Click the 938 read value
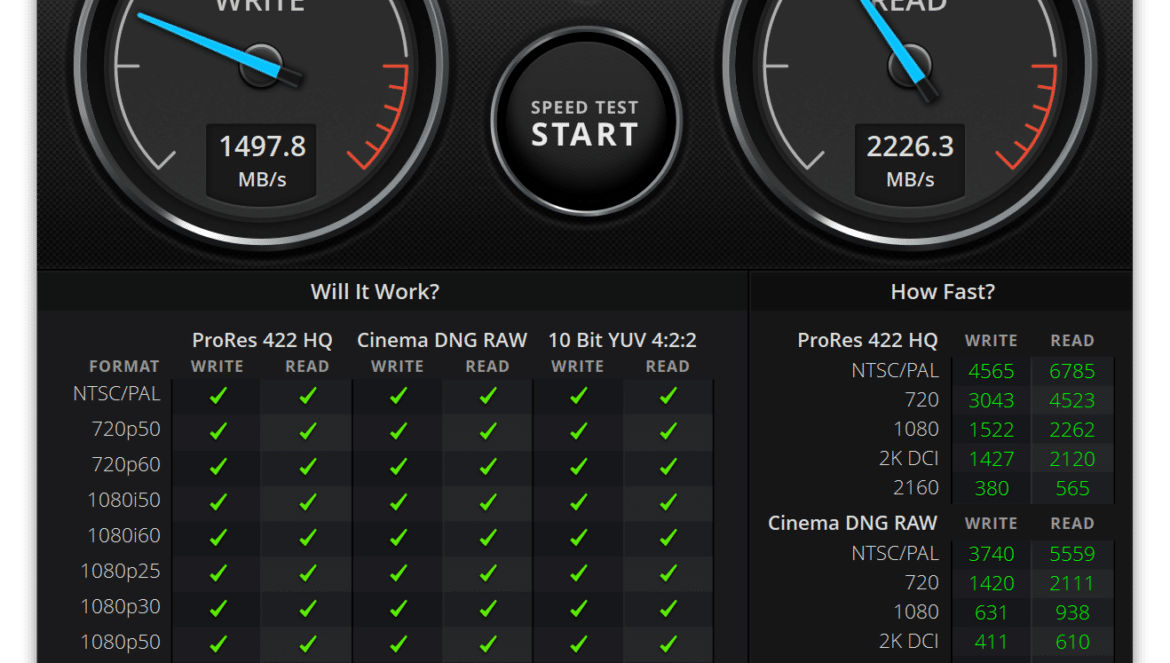1170x663 pixels. pos(1072,612)
